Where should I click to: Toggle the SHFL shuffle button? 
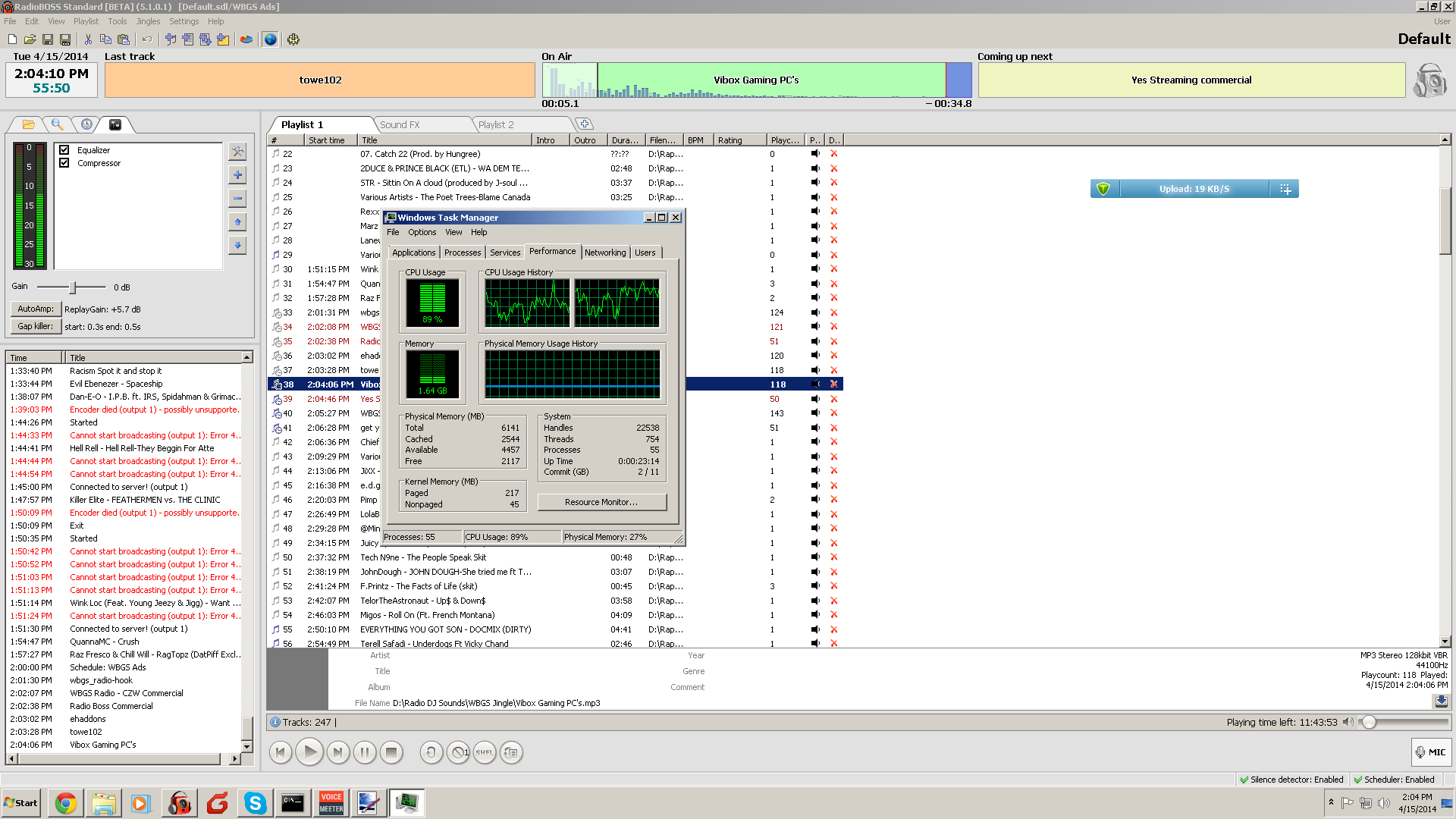click(485, 752)
